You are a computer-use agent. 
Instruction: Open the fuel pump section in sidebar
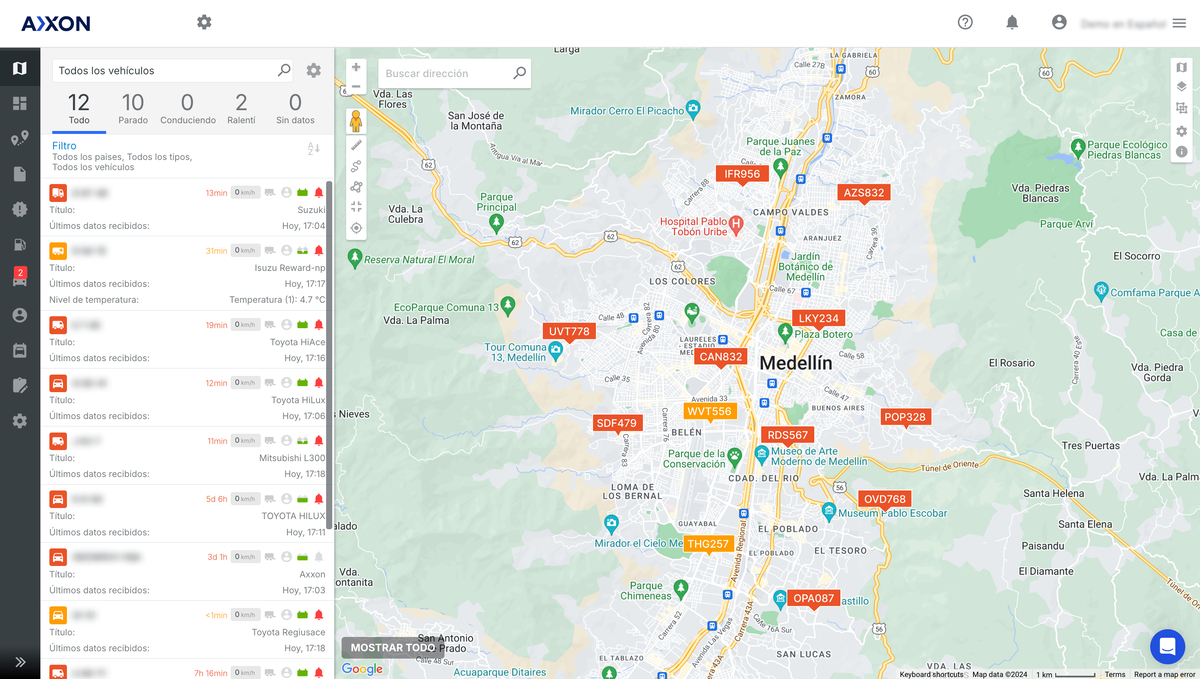point(20,244)
